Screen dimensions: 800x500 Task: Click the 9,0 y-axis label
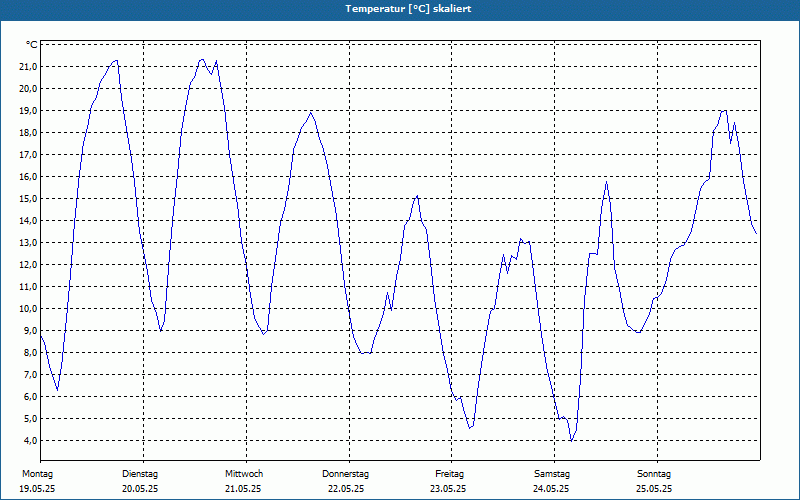[30, 331]
